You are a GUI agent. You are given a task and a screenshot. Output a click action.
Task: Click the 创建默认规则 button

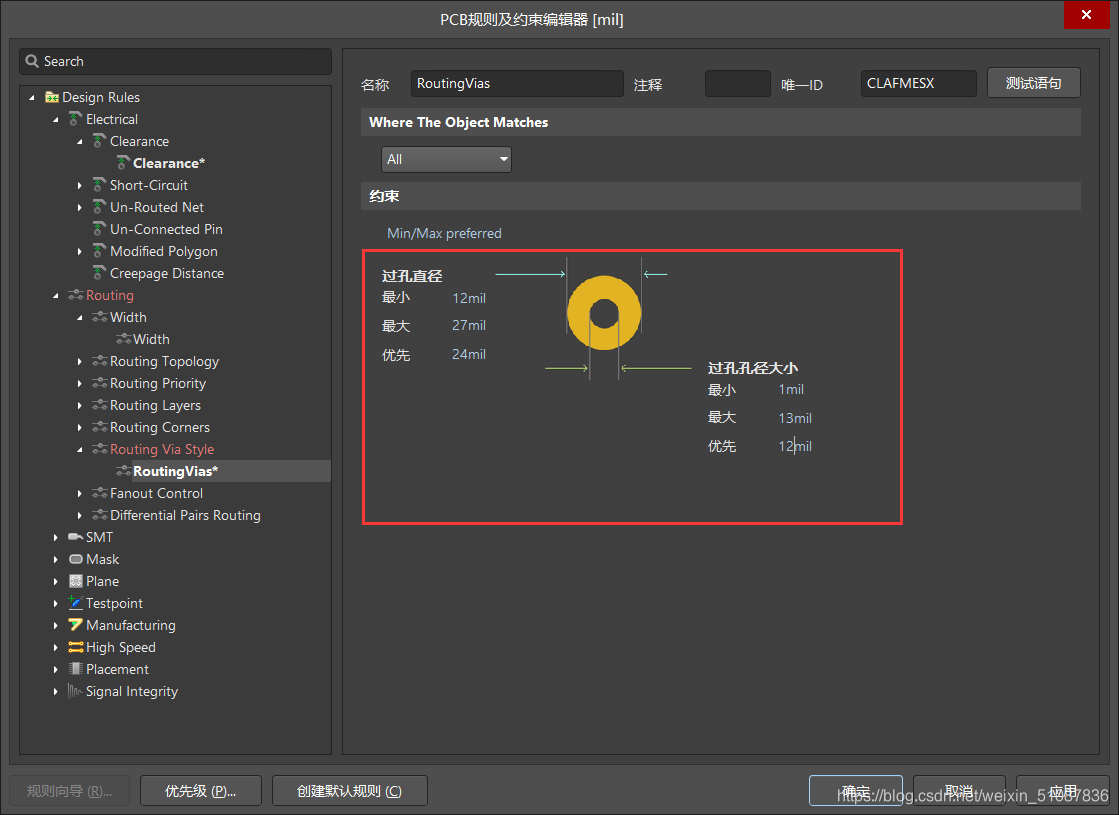click(x=349, y=791)
